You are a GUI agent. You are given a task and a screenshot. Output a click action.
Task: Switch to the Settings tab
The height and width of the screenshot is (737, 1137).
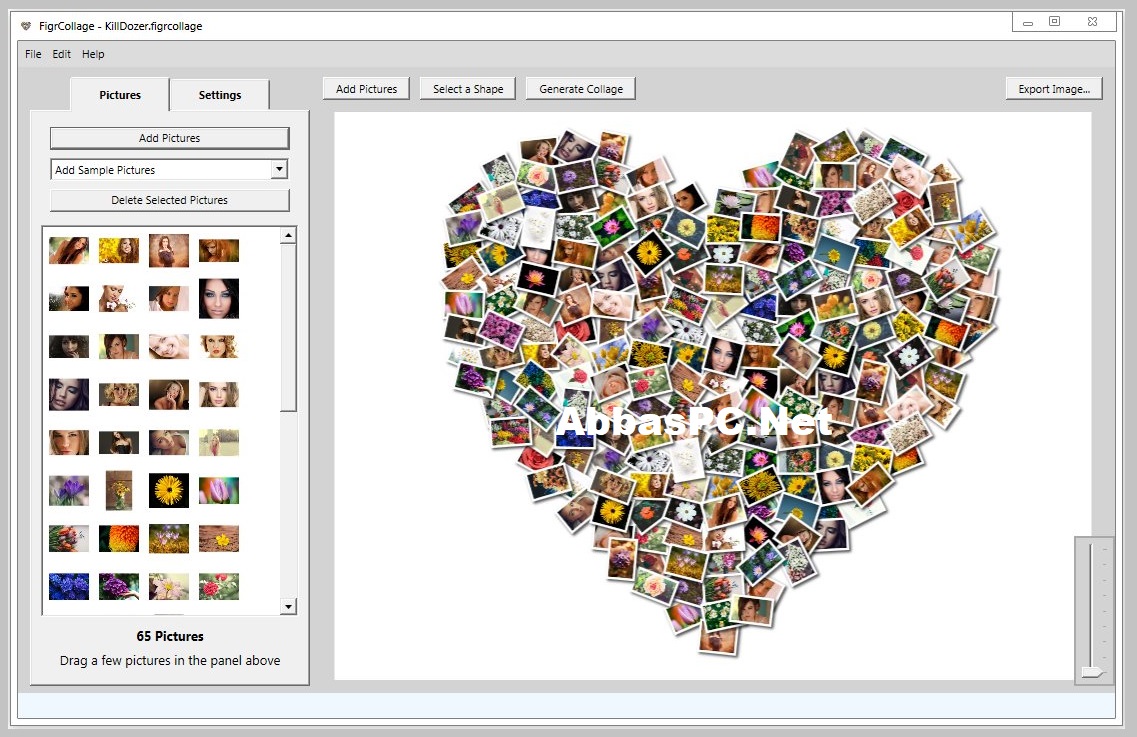click(220, 95)
